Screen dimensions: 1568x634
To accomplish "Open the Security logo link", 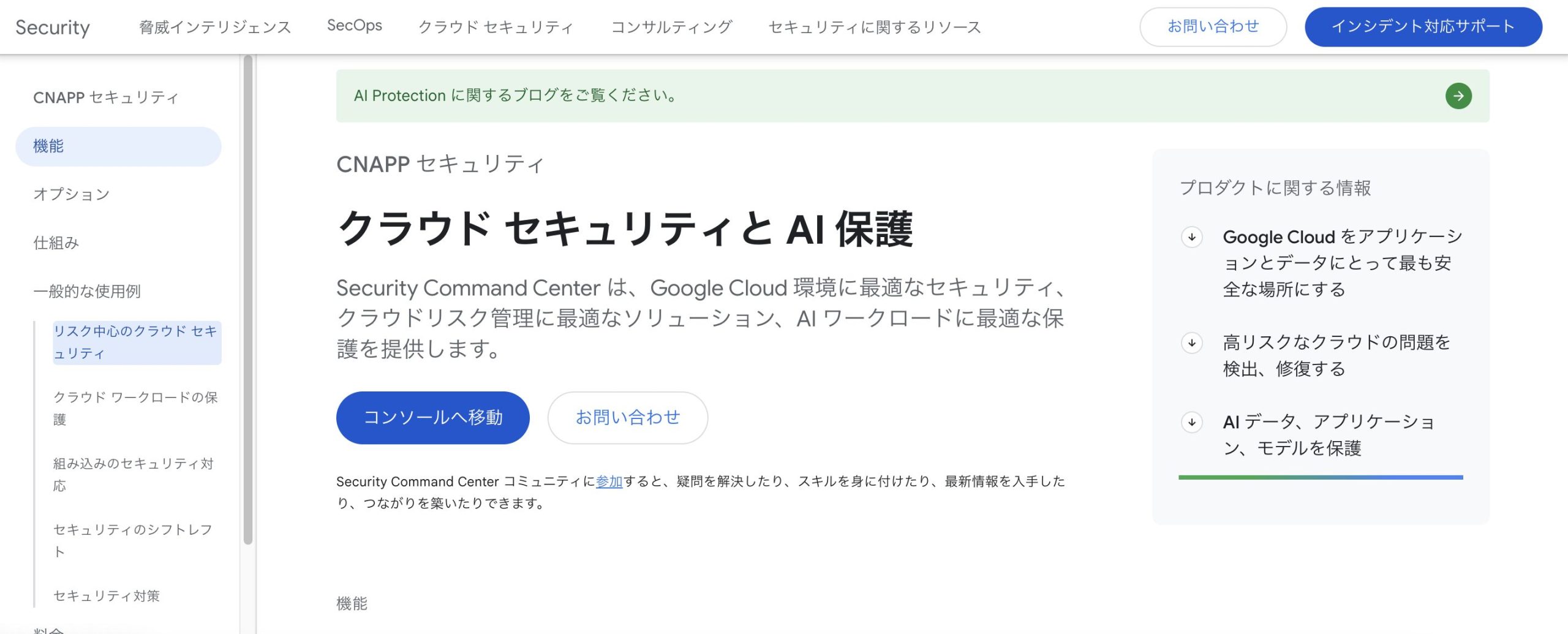I will coord(53,27).
